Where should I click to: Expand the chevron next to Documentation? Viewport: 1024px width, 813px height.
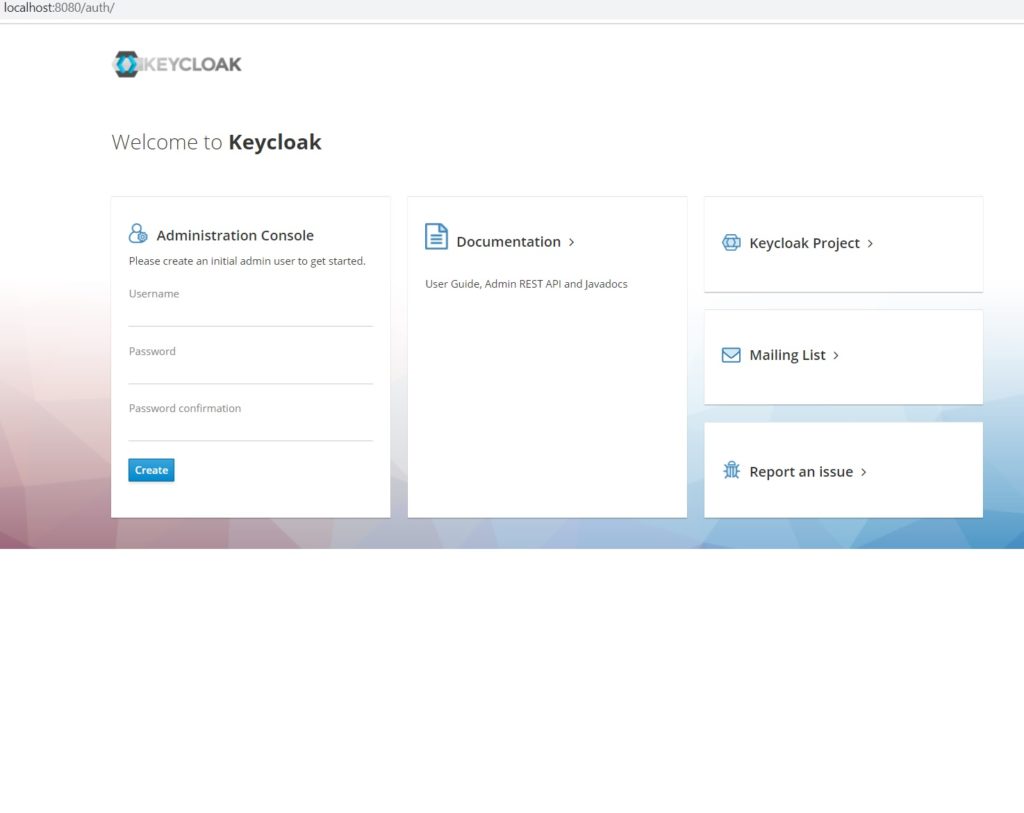coord(571,241)
